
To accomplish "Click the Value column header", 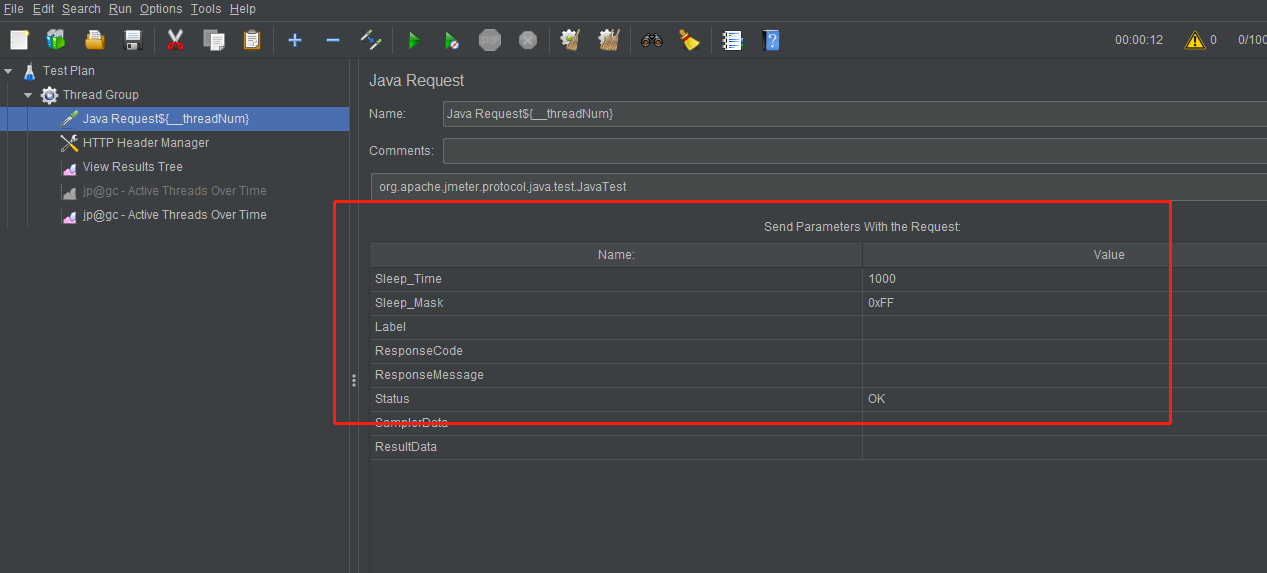I will tap(1065, 255).
